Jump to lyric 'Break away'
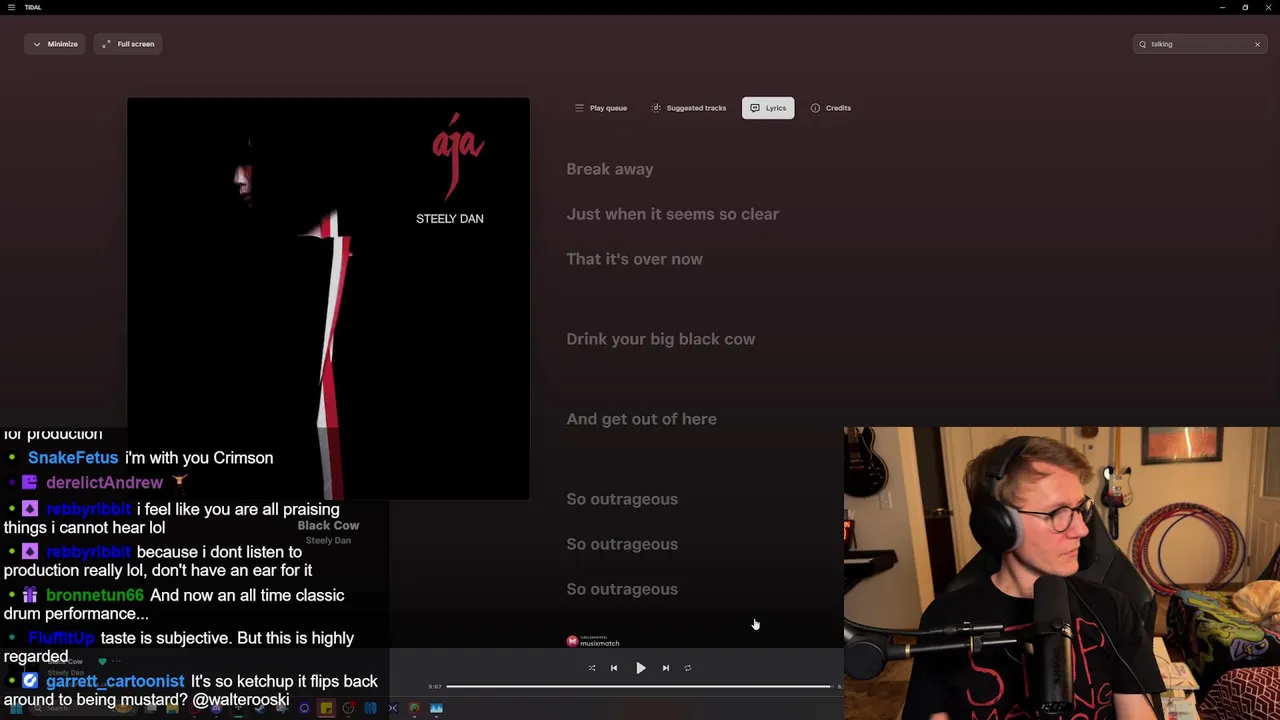This screenshot has width=1280, height=720. (610, 169)
